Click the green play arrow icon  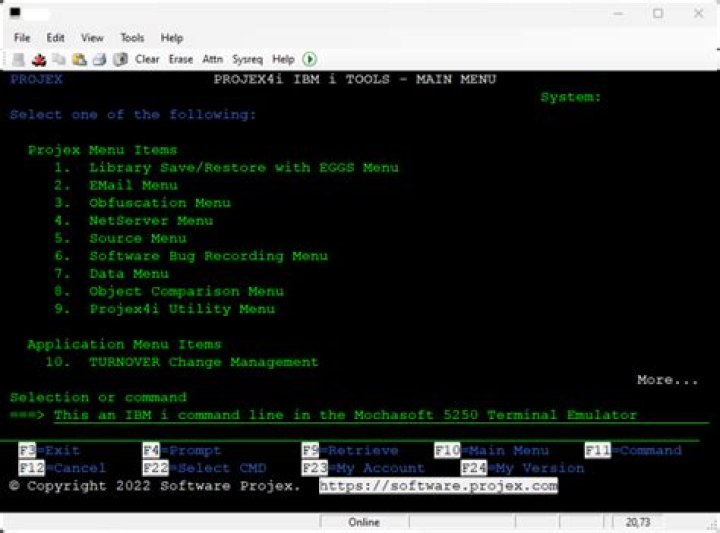coord(309,59)
